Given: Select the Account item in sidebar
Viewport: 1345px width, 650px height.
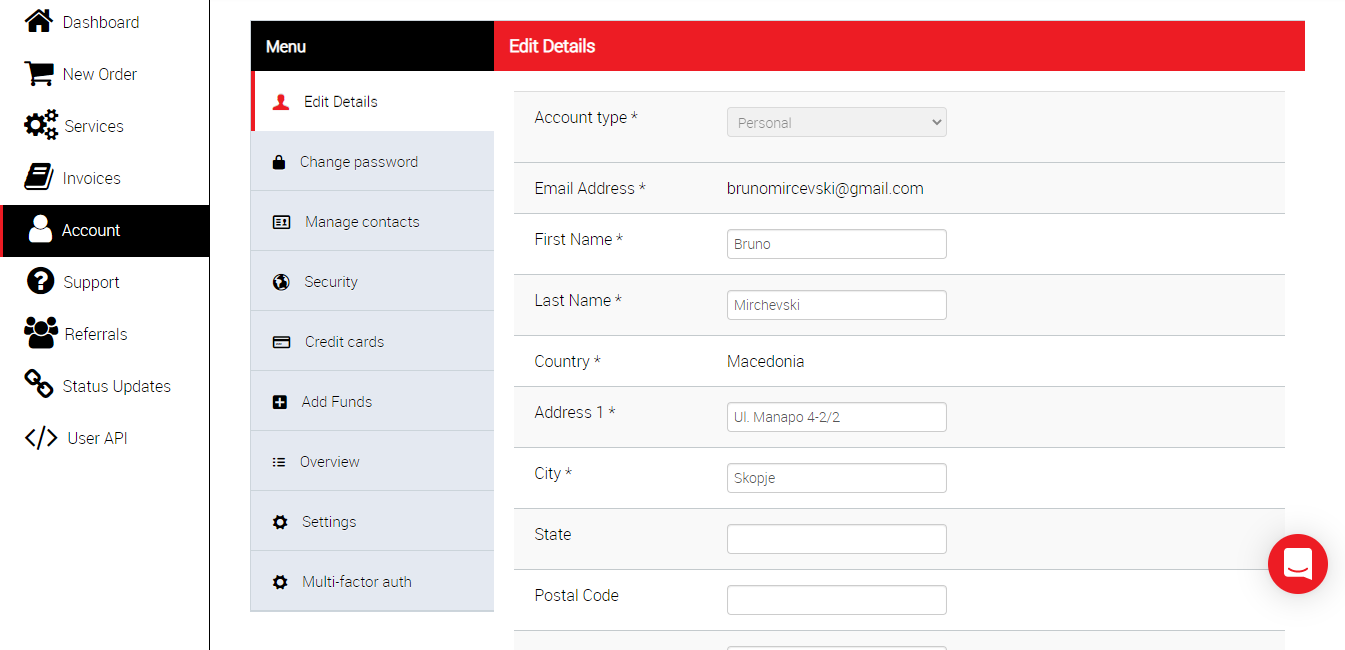Looking at the screenshot, I should click(90, 230).
